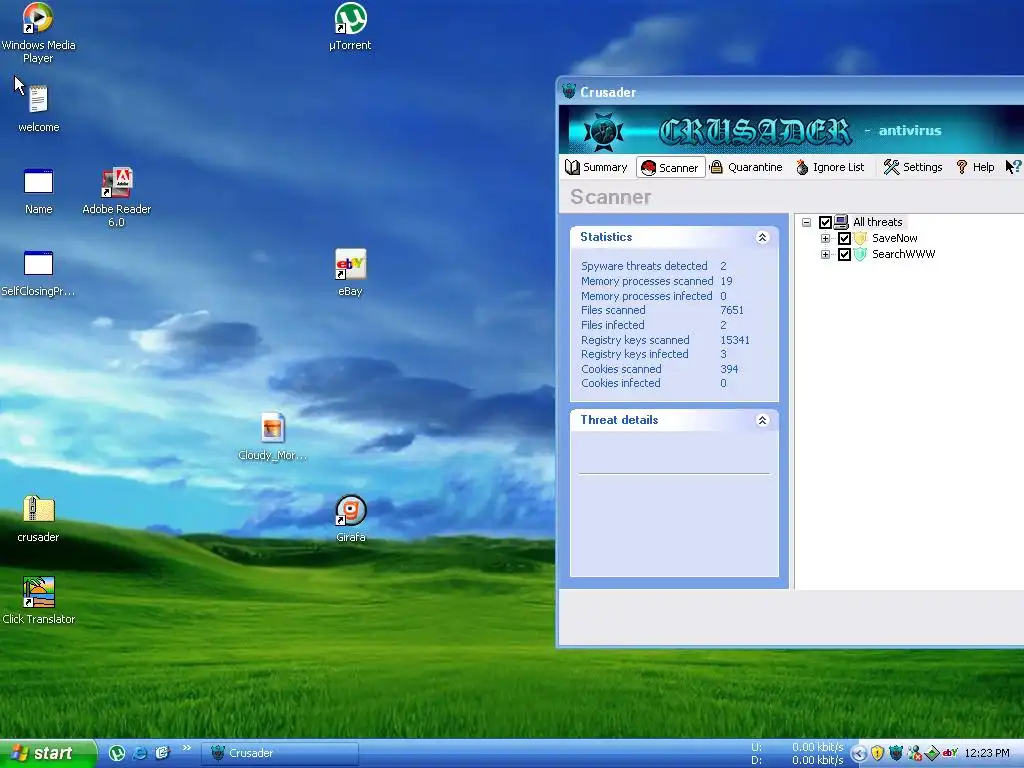Open the Quarantine tab

click(x=746, y=167)
